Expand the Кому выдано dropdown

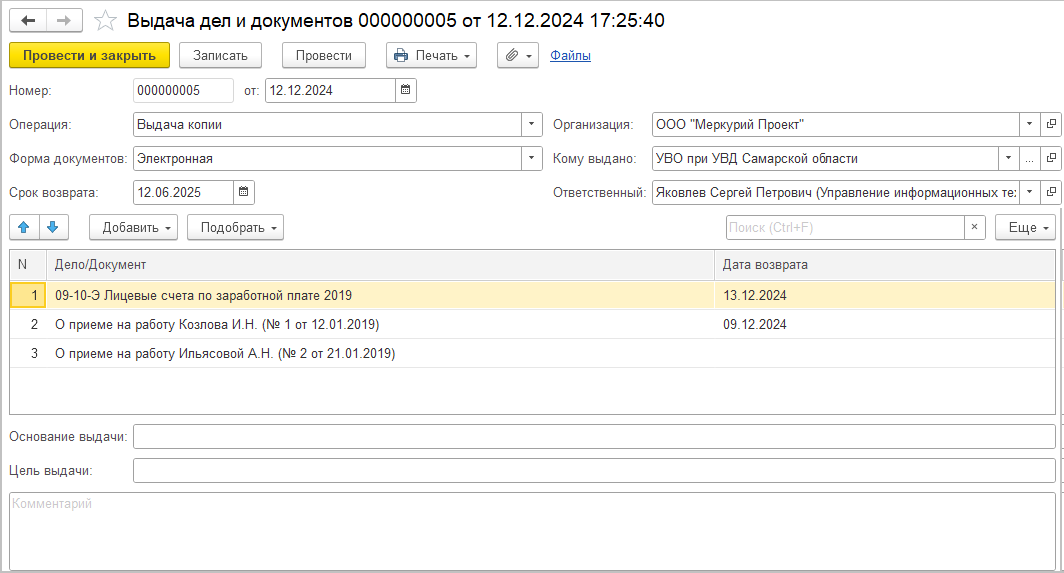[1008, 158]
